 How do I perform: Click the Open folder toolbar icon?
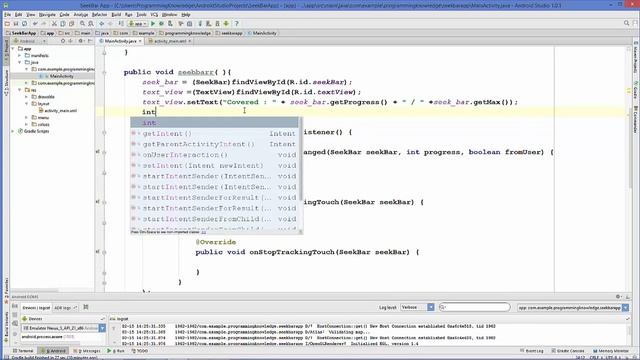point(7,24)
